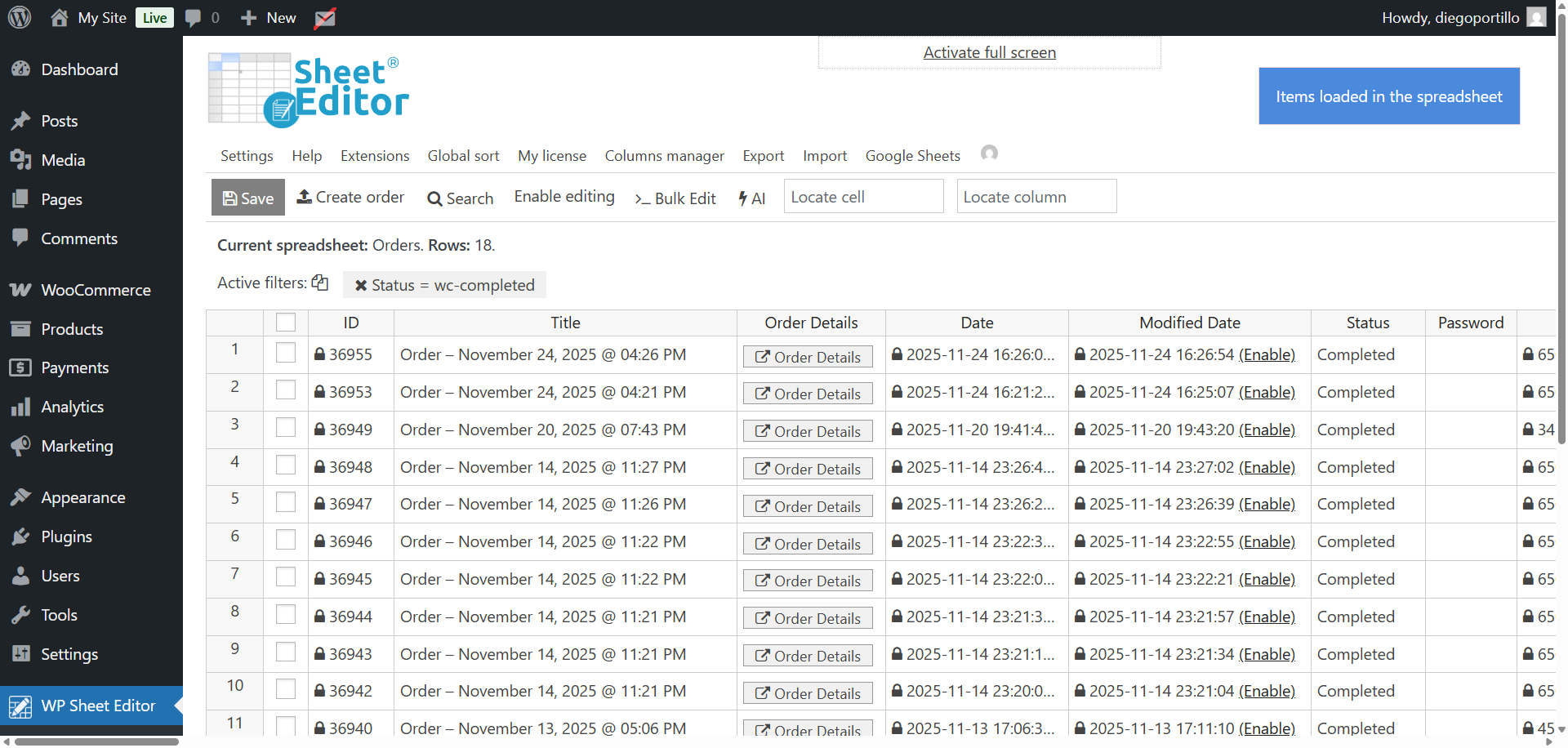Click the WordPress logo icon

[x=20, y=17]
